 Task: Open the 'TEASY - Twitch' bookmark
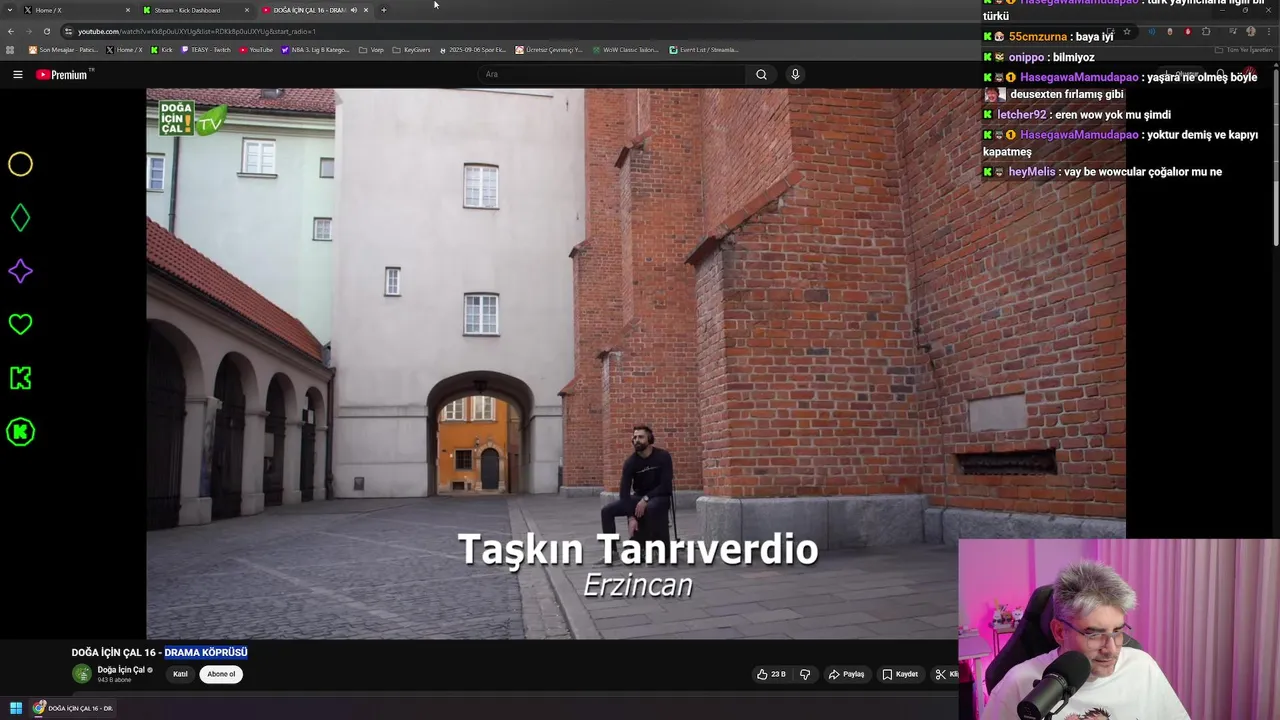206,50
